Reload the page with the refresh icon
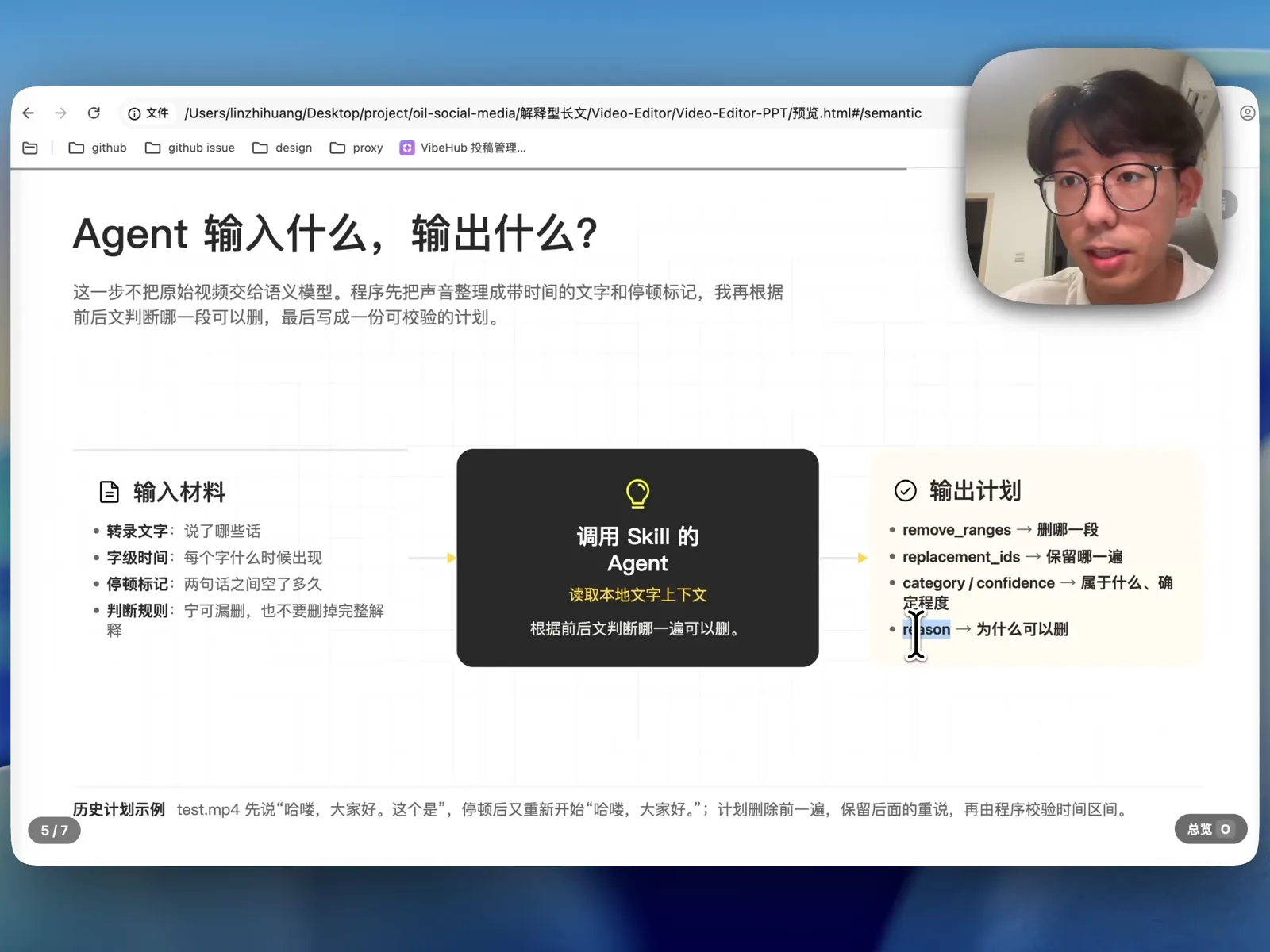The image size is (1270, 952). 94,113
